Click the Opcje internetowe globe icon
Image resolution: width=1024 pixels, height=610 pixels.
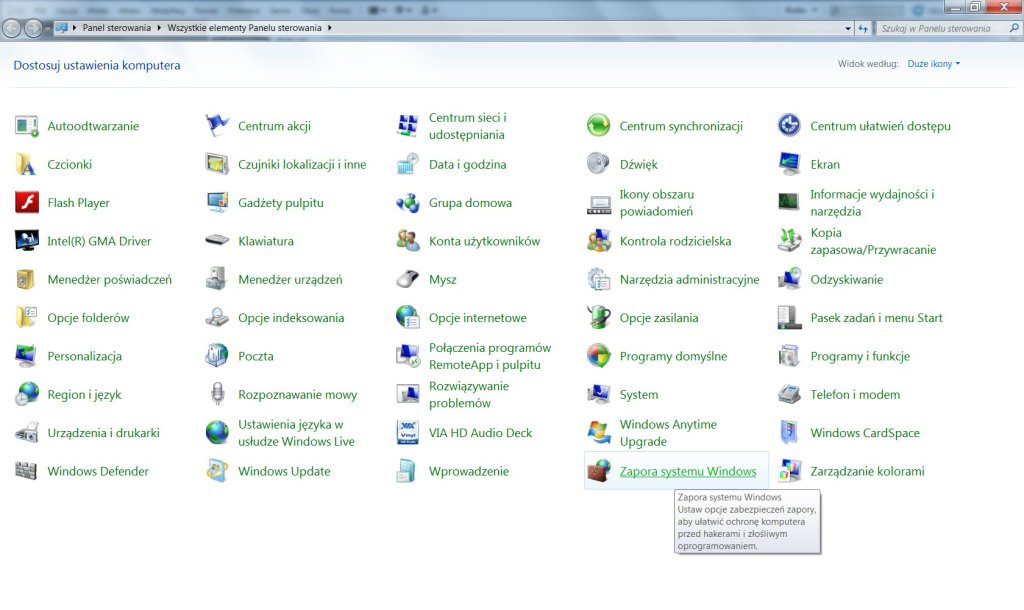[408, 318]
